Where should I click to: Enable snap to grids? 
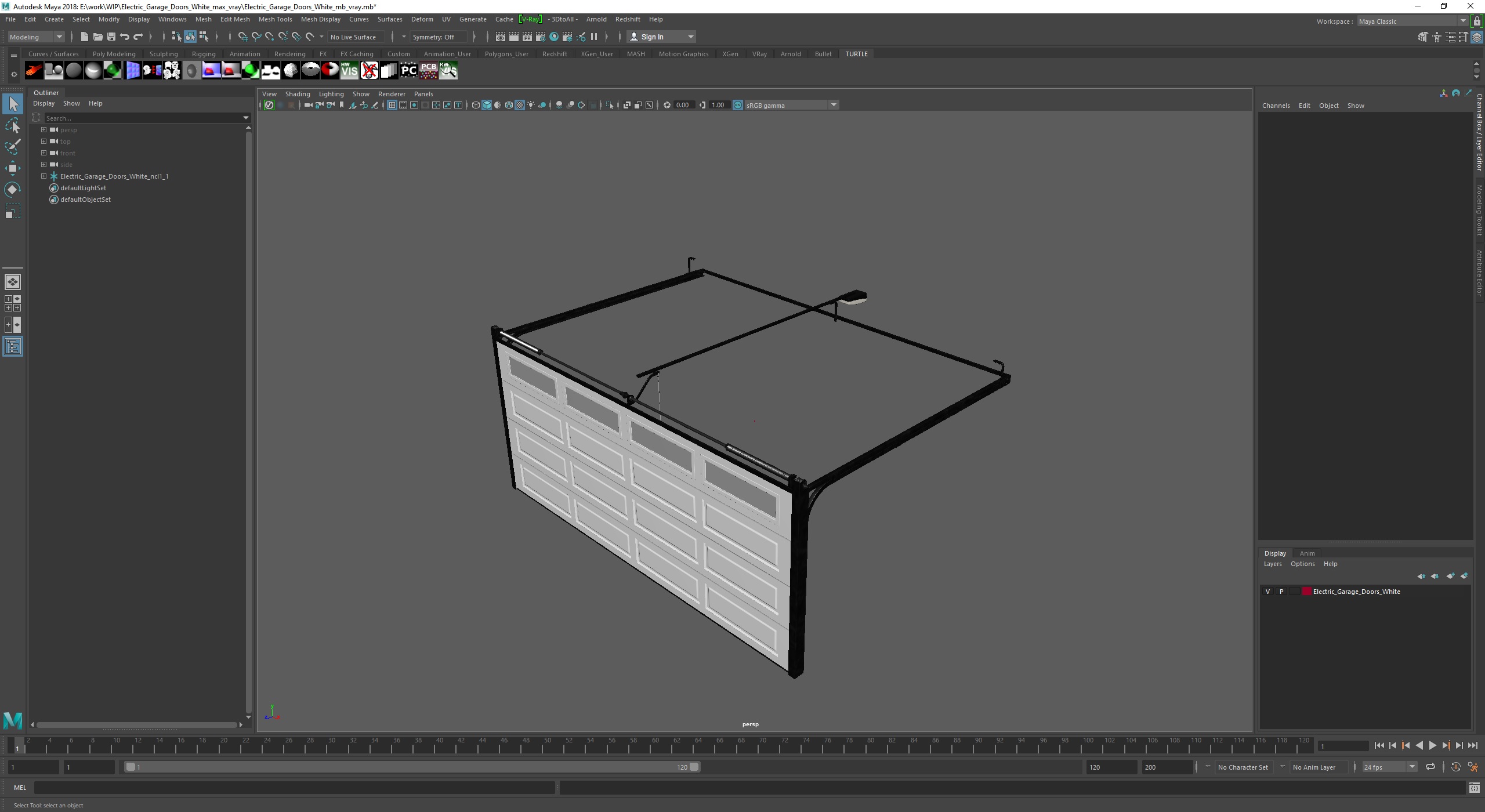pyautogui.click(x=242, y=37)
